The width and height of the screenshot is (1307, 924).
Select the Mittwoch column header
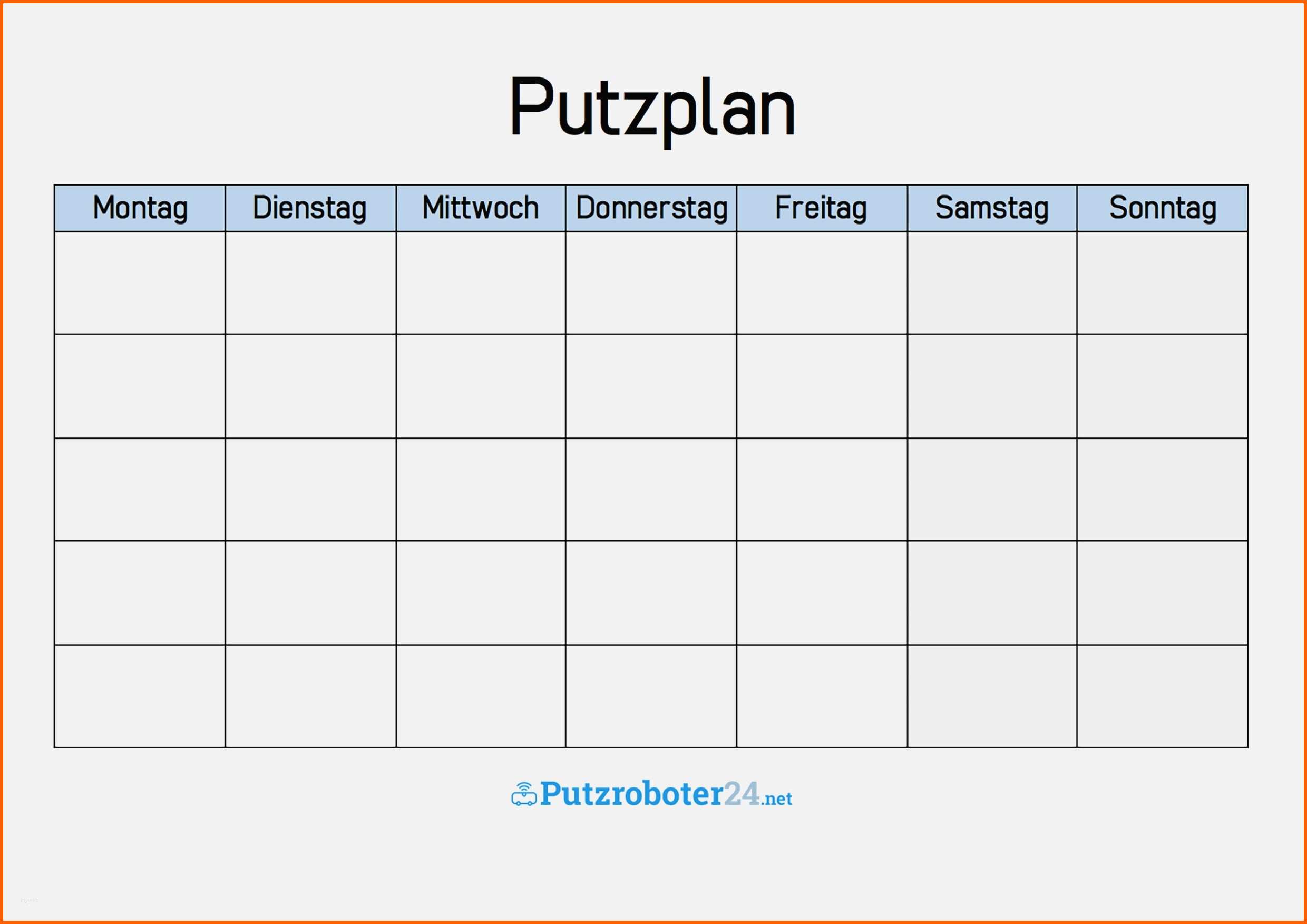coord(481,208)
